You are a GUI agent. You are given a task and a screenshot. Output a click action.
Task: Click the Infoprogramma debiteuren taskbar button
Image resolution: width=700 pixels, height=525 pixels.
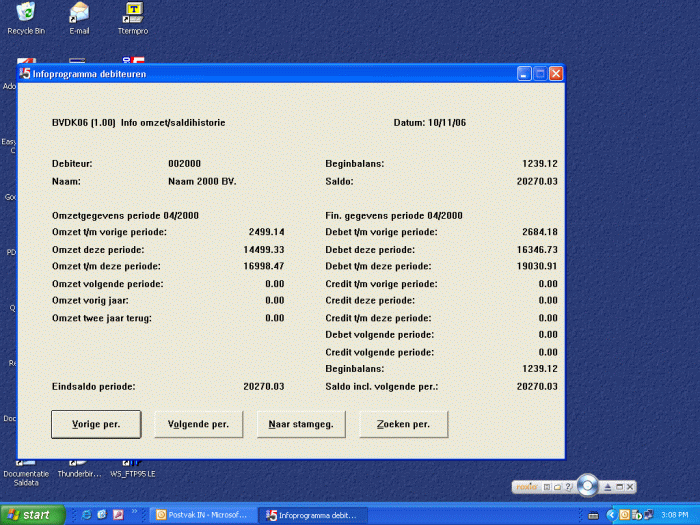[x=311, y=515]
